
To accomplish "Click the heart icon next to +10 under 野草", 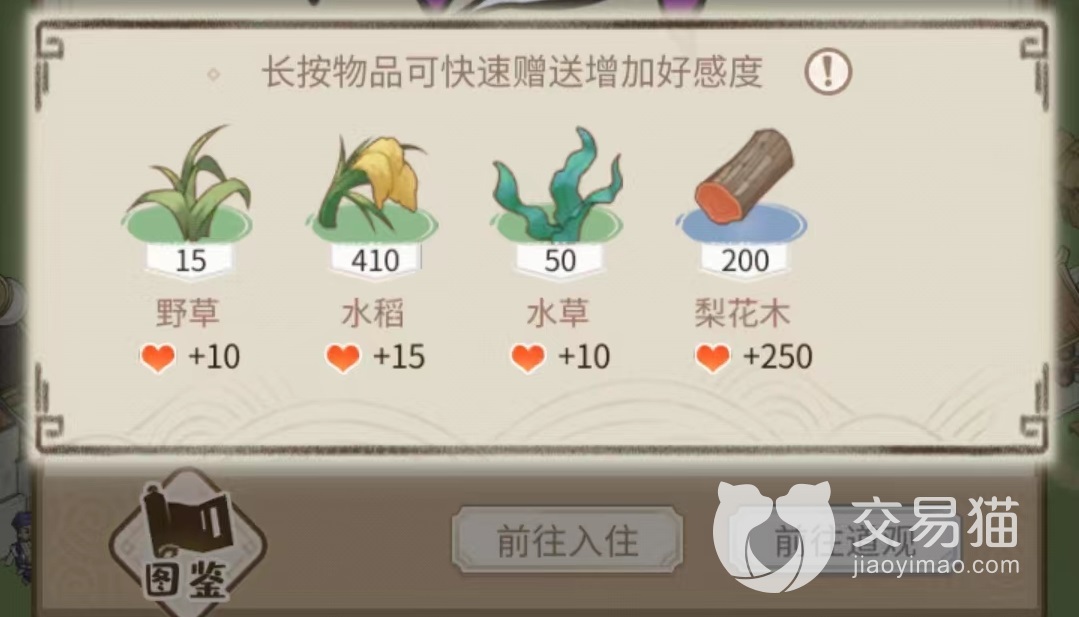I will (158, 358).
